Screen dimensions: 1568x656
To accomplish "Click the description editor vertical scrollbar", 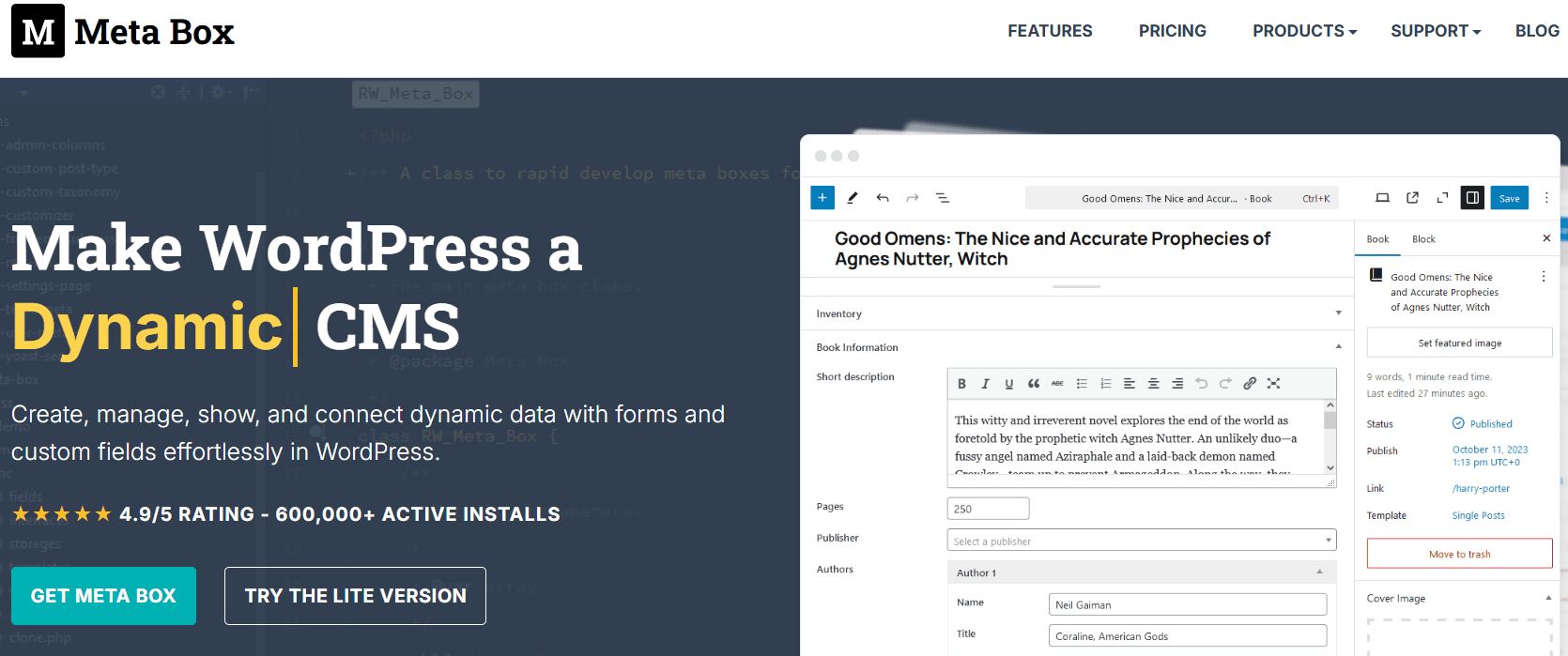I will click(1330, 437).
